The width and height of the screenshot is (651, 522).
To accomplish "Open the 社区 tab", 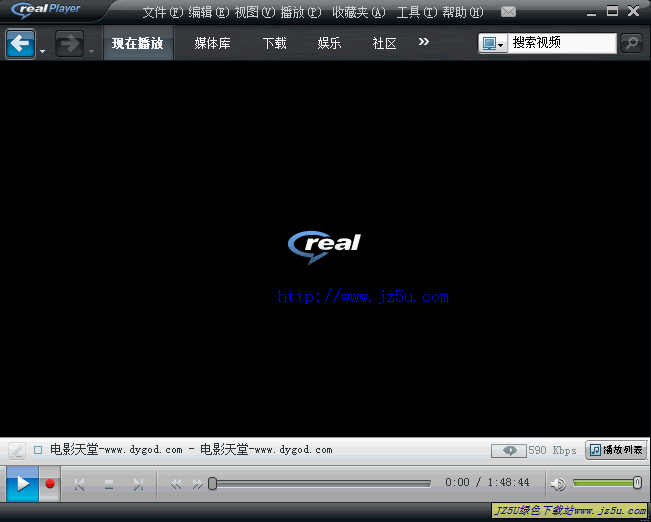I will (x=384, y=43).
